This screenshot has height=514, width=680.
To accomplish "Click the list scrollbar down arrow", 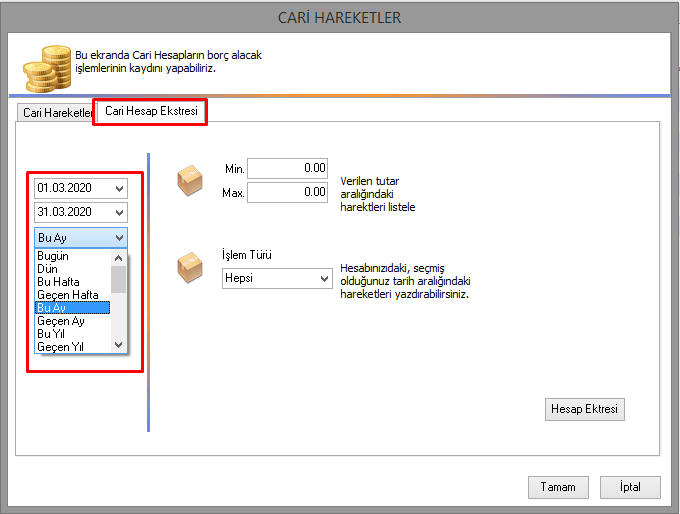I will (x=120, y=345).
